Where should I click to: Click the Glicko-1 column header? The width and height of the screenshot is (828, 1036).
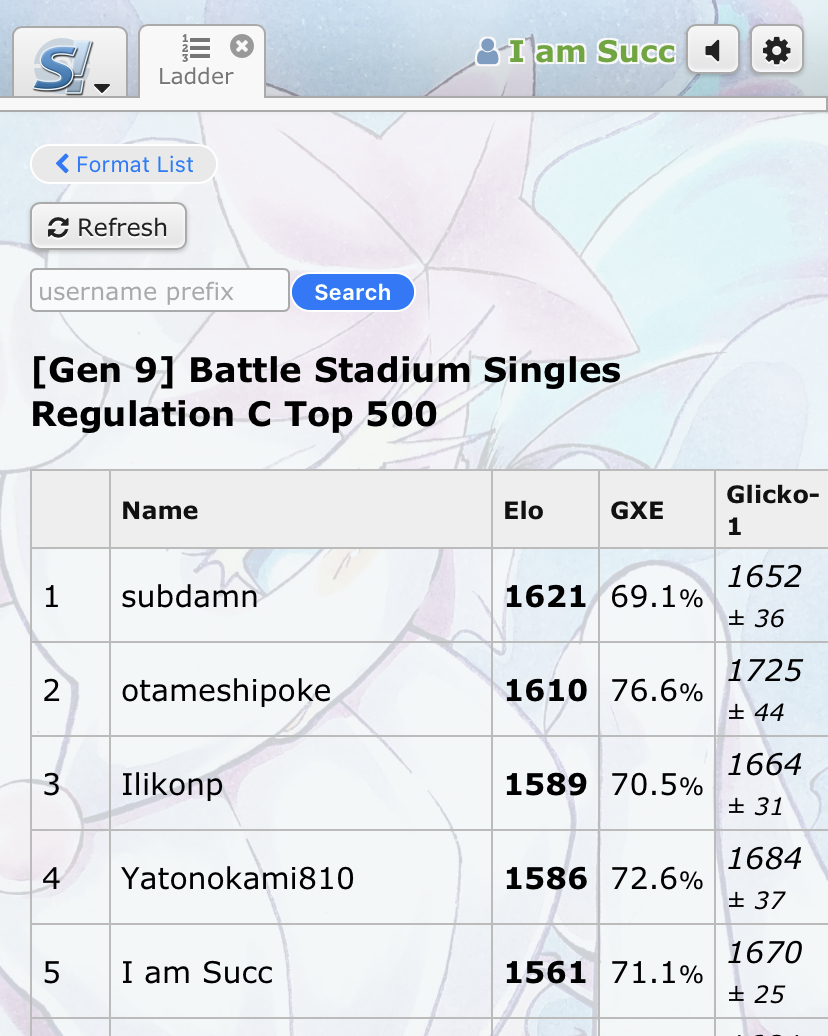click(x=772, y=510)
